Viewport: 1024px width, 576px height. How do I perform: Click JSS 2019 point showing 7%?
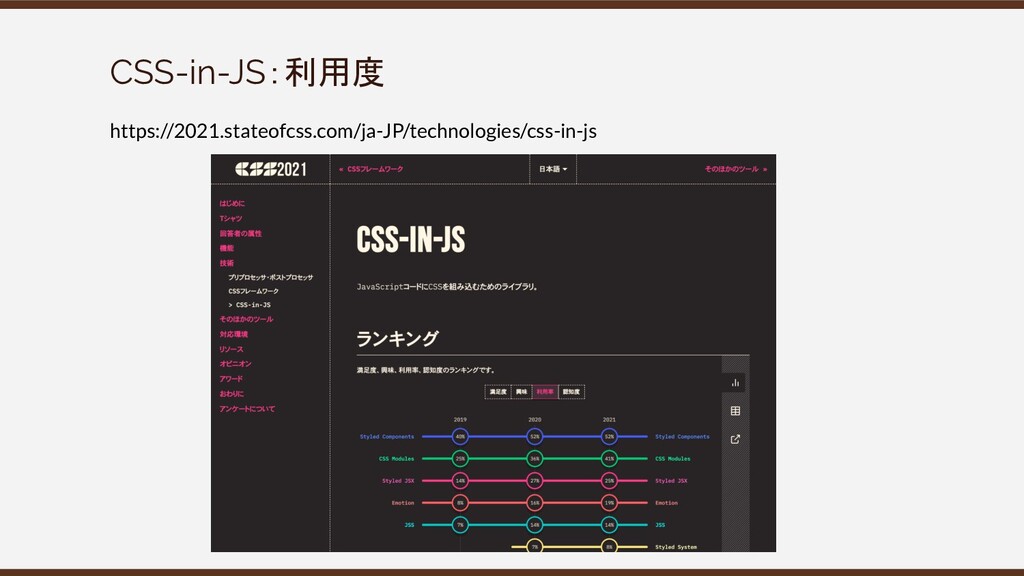[x=460, y=525]
